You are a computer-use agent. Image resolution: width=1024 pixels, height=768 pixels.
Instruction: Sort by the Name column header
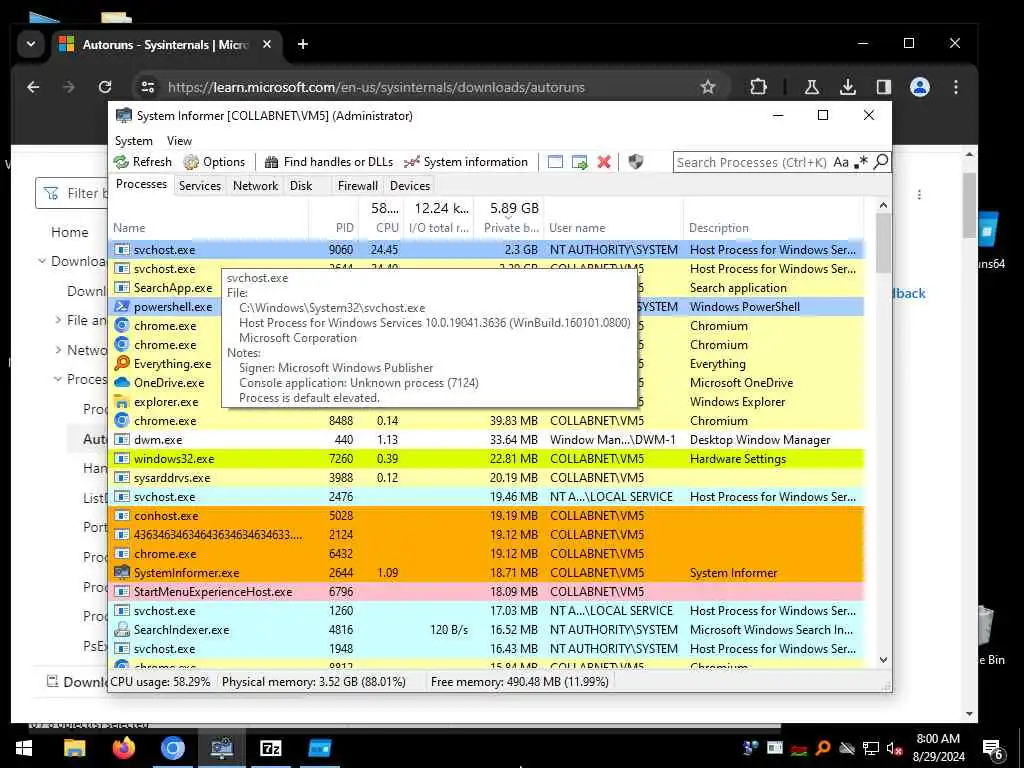(x=129, y=228)
